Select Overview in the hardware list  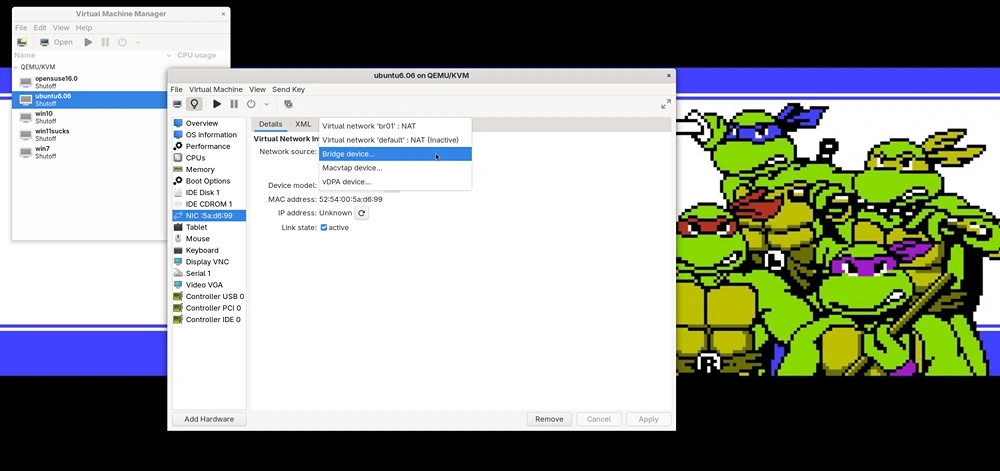pos(209,123)
